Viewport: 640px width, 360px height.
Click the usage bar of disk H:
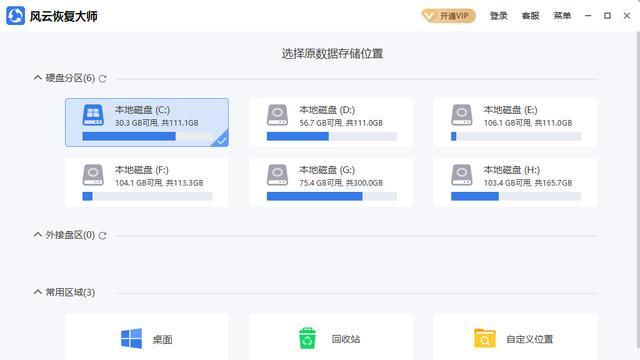(x=516, y=196)
